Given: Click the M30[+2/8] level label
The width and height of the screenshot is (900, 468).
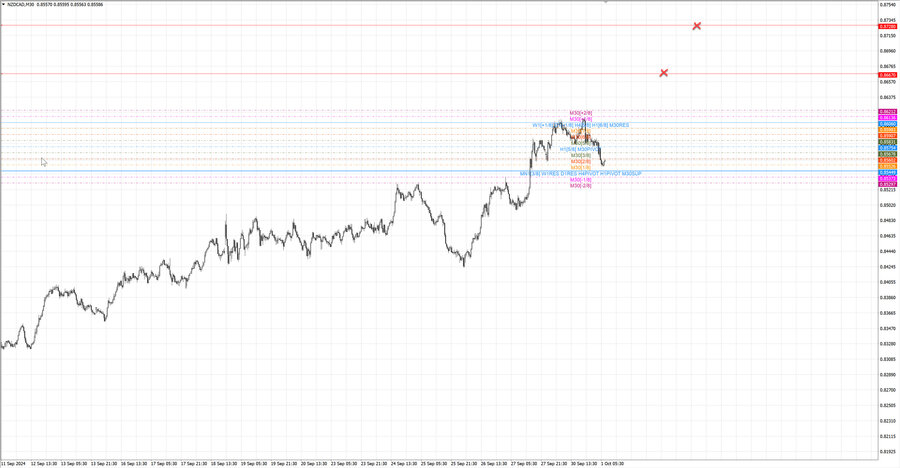Looking at the screenshot, I should click(x=581, y=113).
